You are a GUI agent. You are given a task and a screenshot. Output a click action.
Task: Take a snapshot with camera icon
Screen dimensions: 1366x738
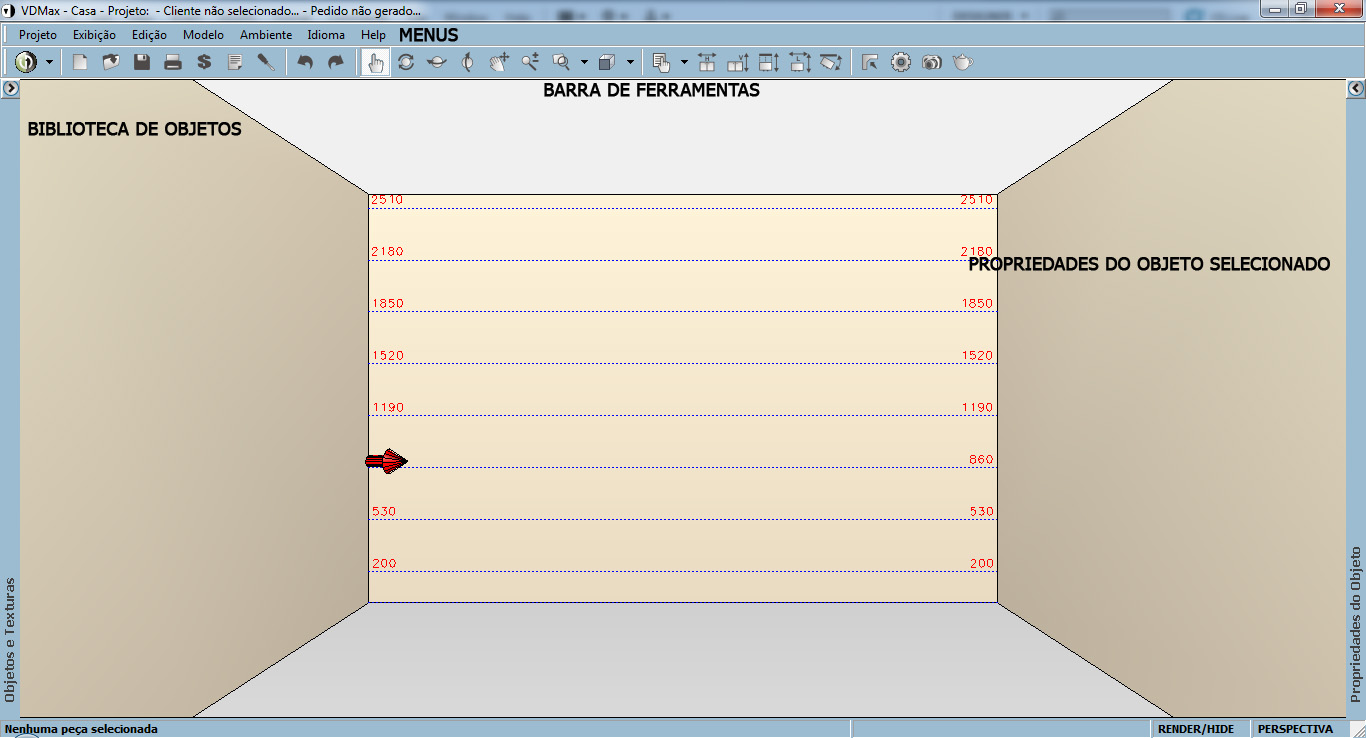(932, 62)
